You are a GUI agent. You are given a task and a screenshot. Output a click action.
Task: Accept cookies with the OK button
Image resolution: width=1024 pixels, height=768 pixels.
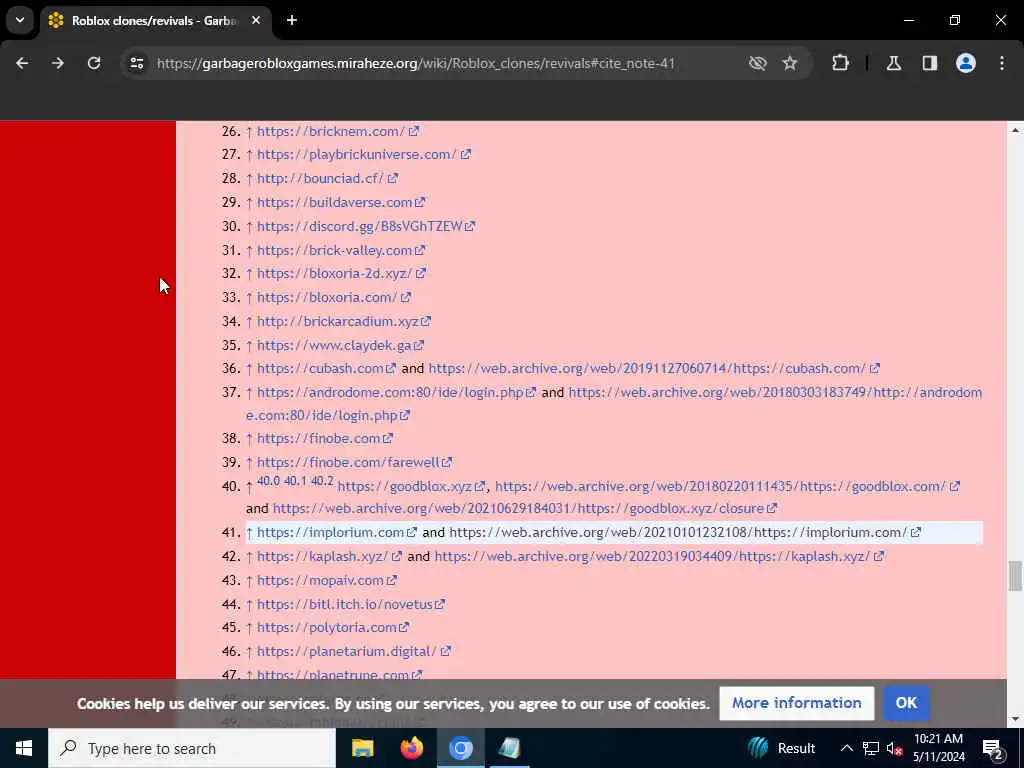pyautogui.click(x=906, y=703)
